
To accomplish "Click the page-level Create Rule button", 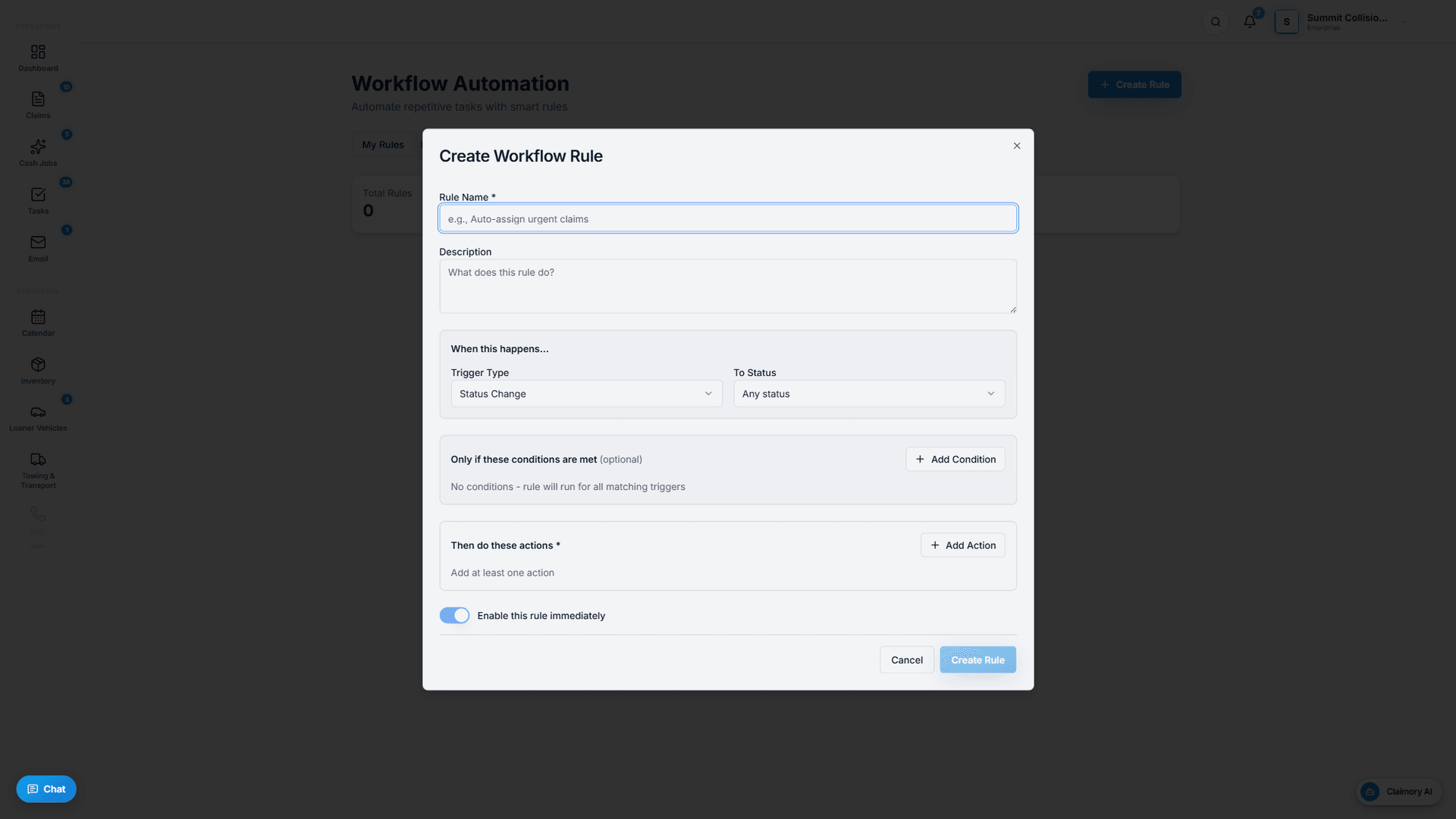I will pos(1134,85).
